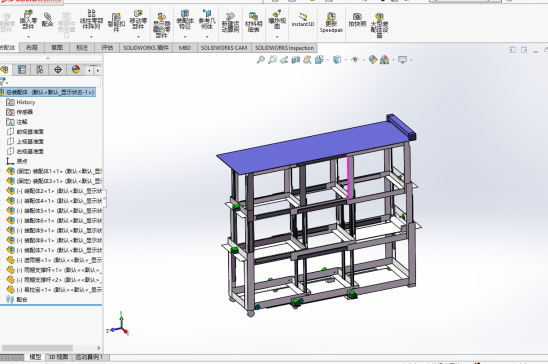The width and height of the screenshot is (548, 364).
Task: Select 装配体7<1> in feature tree
Action: [x=54, y=250]
